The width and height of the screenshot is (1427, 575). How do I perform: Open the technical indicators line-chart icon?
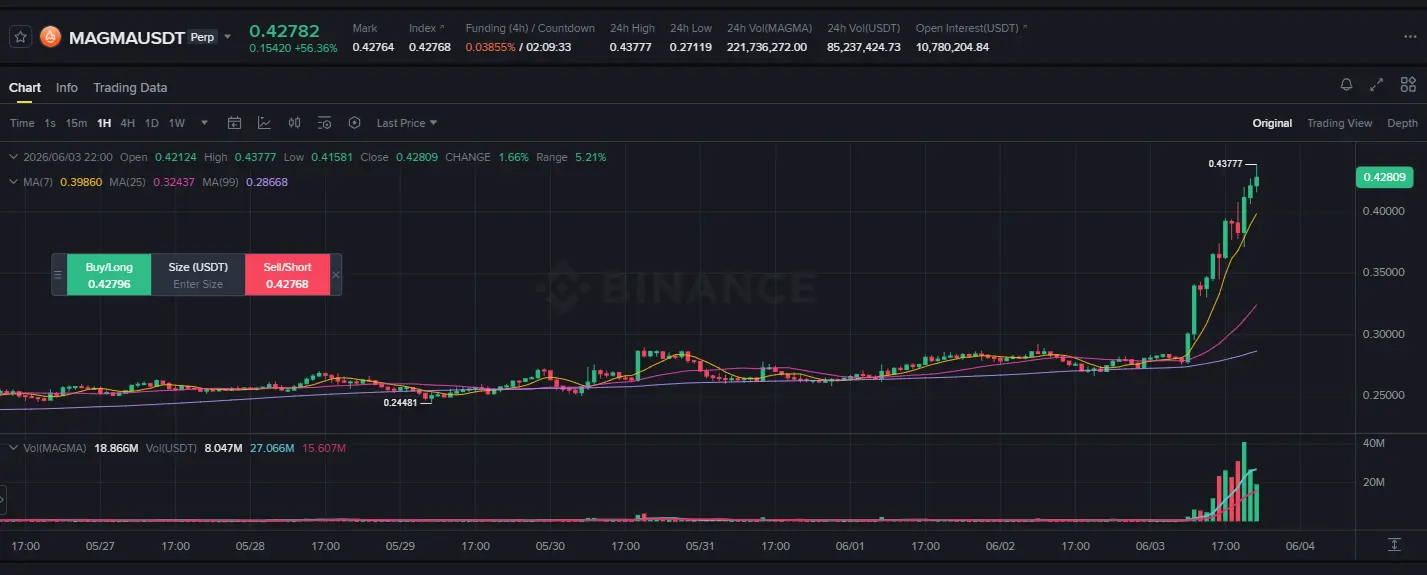point(265,123)
